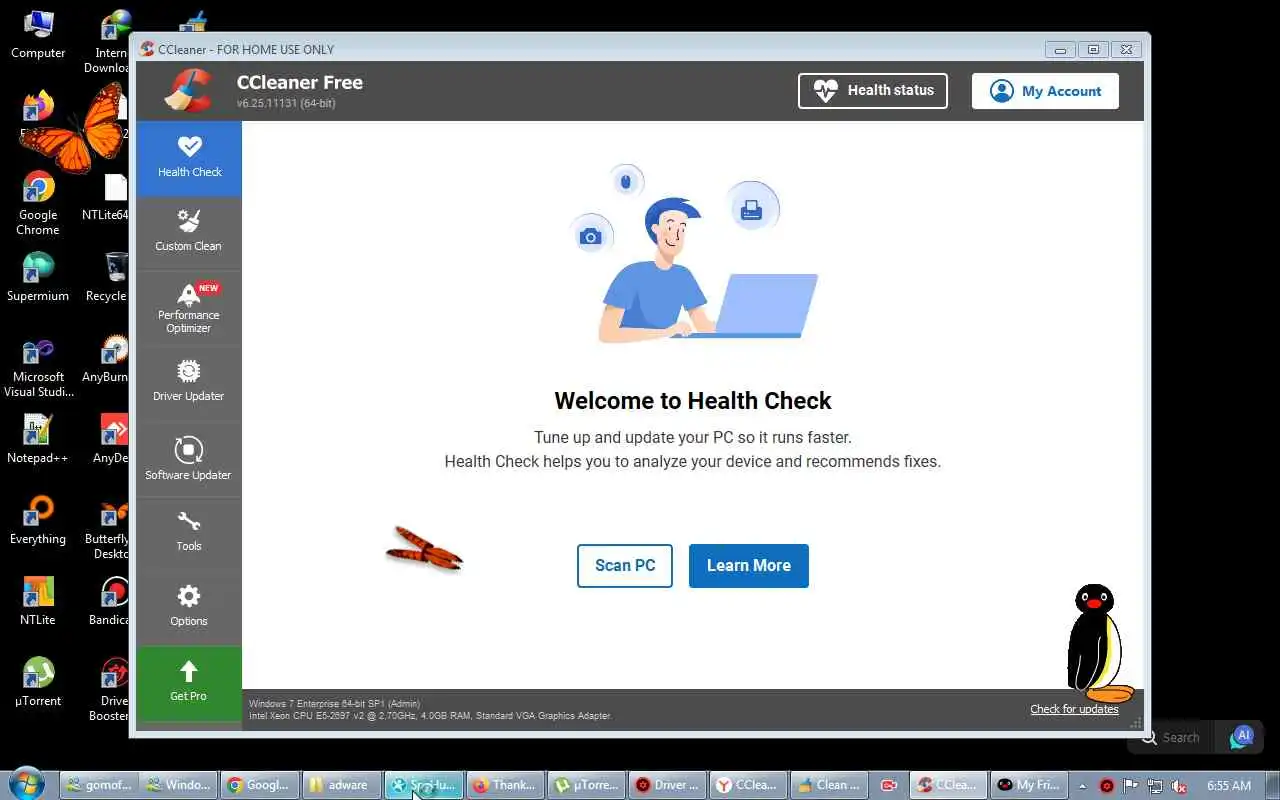Click the penguin desktop mascot
Screen dimensions: 1280x800
(1098, 643)
